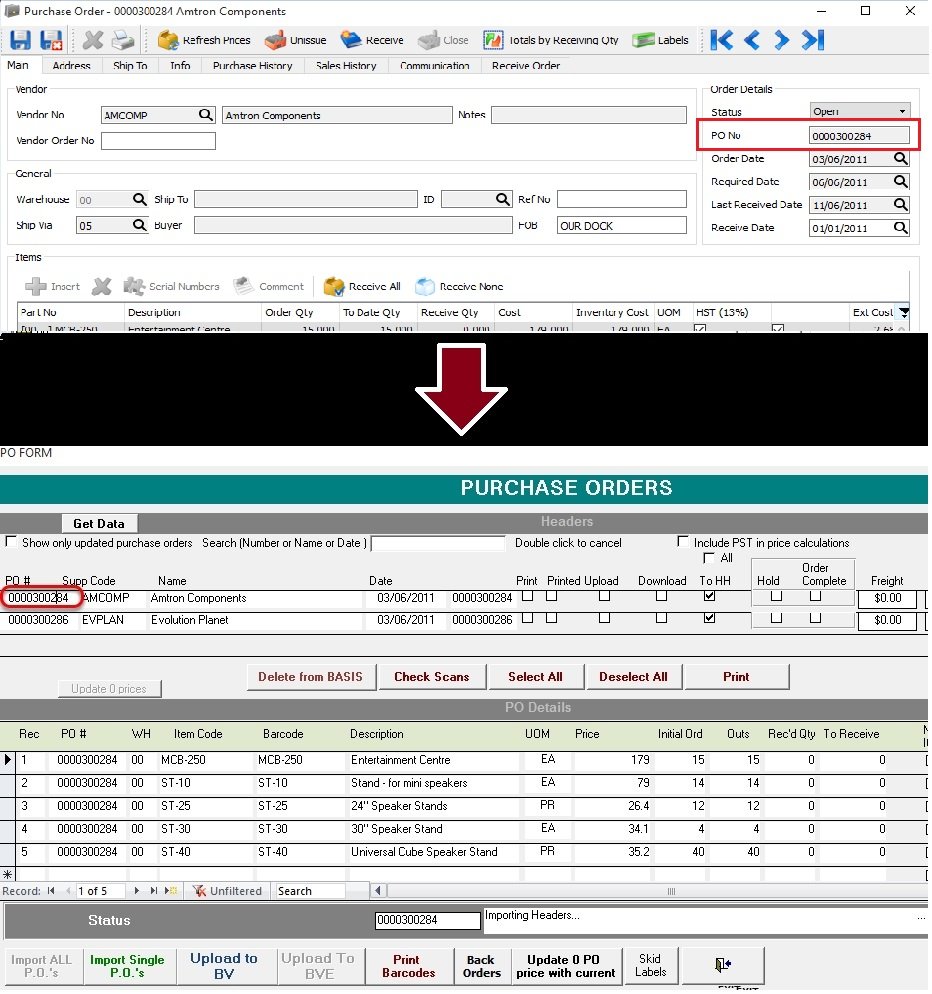Image resolution: width=932 pixels, height=994 pixels.
Task: Click the Unissue toolbar button
Action: [295, 41]
